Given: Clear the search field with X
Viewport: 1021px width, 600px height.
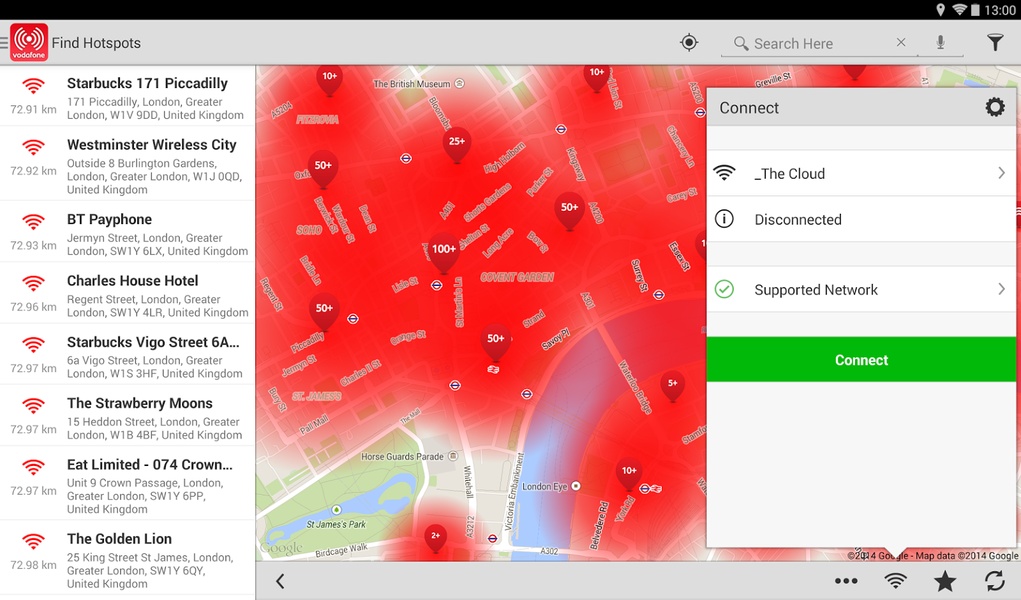Looking at the screenshot, I should (901, 42).
